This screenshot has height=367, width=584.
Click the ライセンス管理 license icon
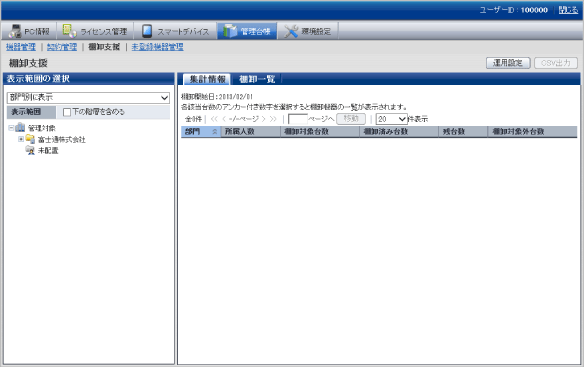(69, 31)
